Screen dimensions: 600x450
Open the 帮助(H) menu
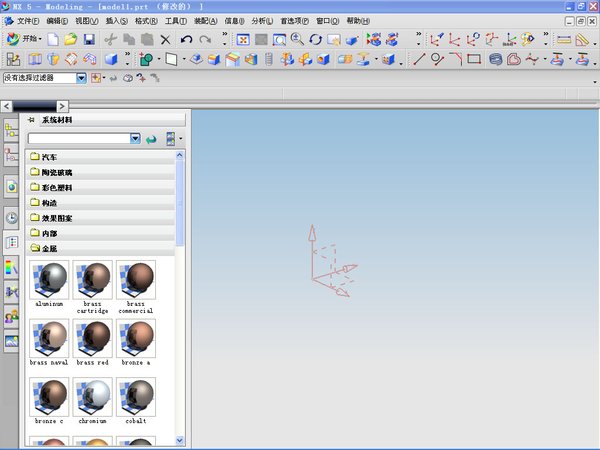point(358,21)
